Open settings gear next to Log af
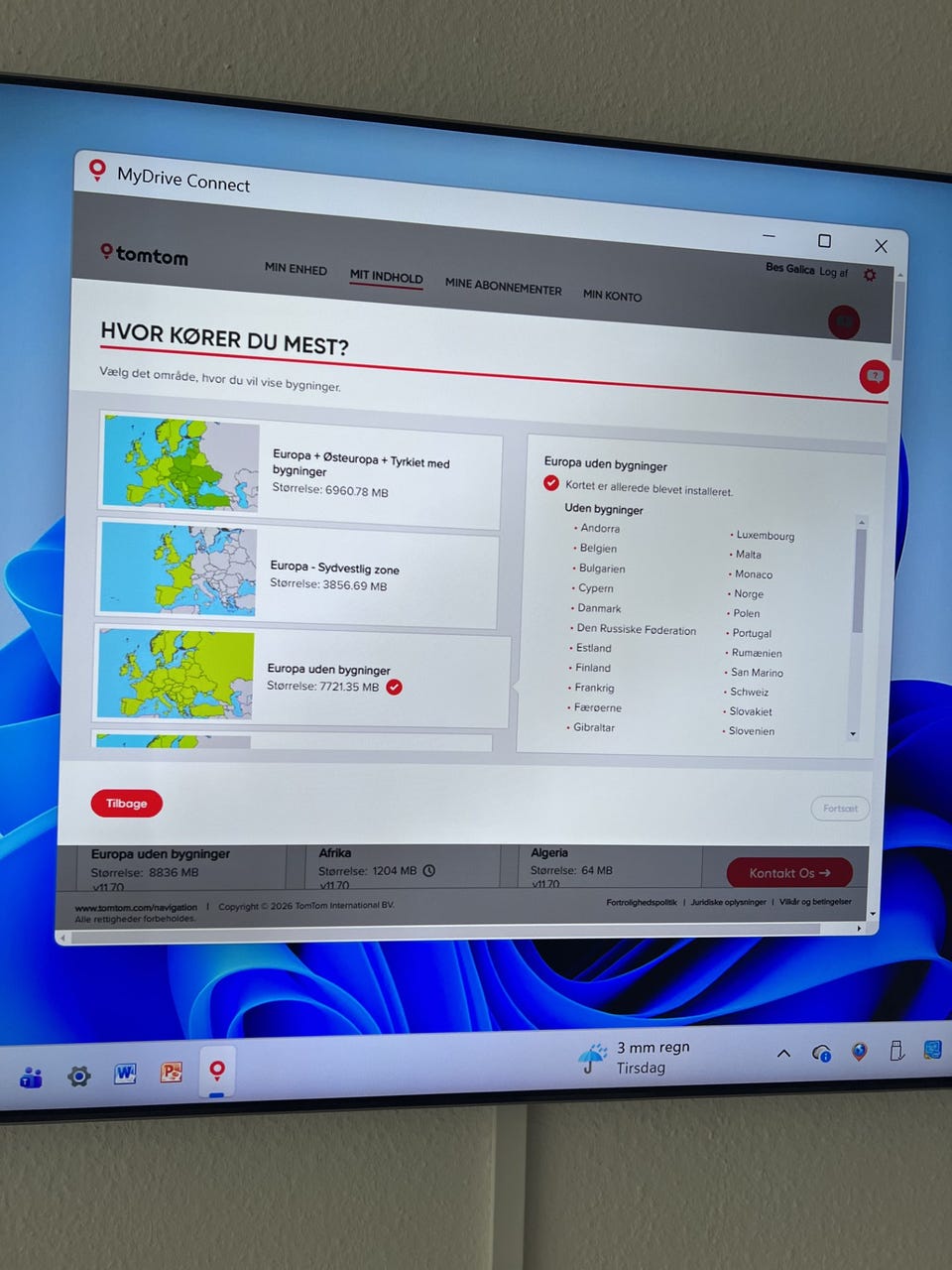The image size is (952, 1270). click(870, 275)
